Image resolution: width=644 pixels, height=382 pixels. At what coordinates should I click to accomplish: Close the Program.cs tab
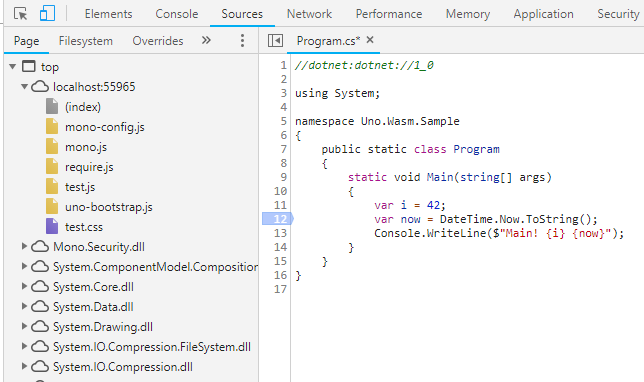pos(370,40)
